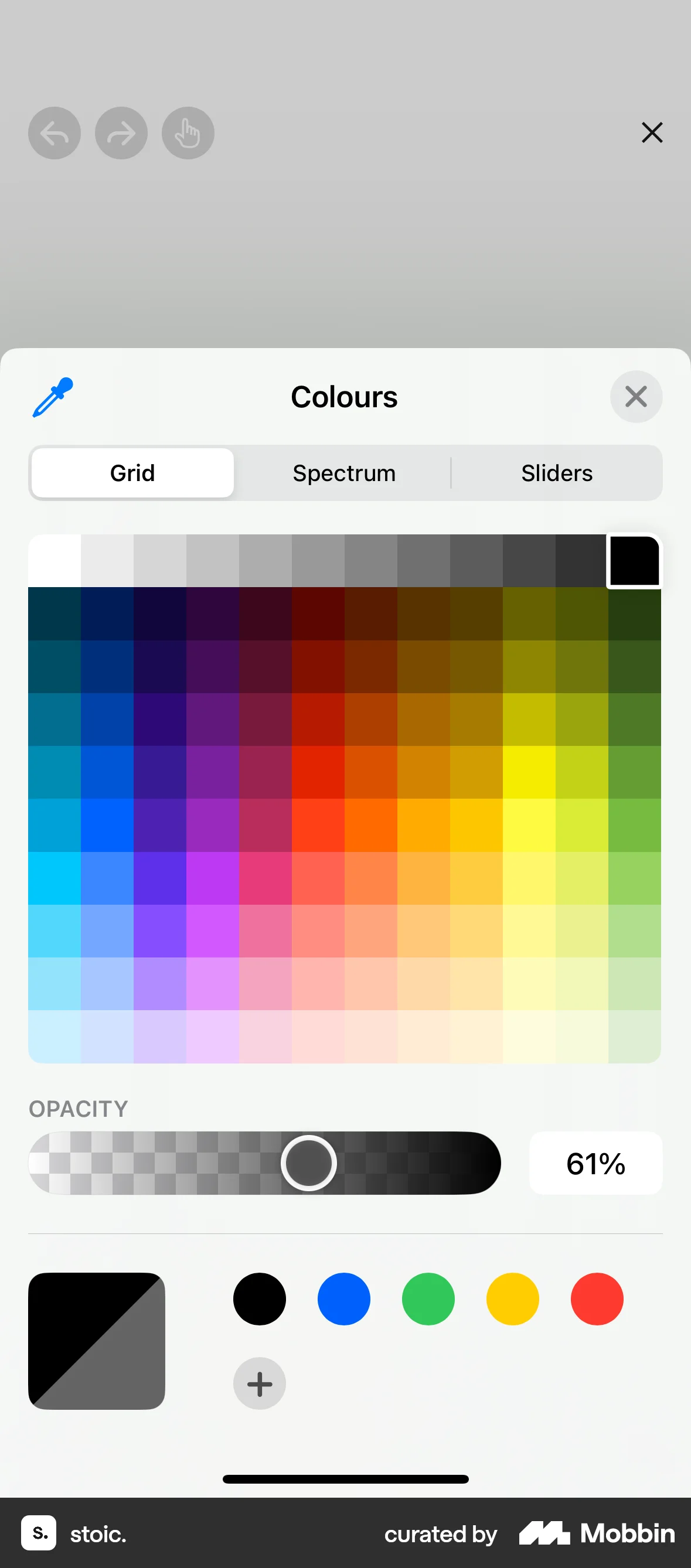Switch to the Sliders tab
The image size is (691, 1568).
(x=556, y=472)
